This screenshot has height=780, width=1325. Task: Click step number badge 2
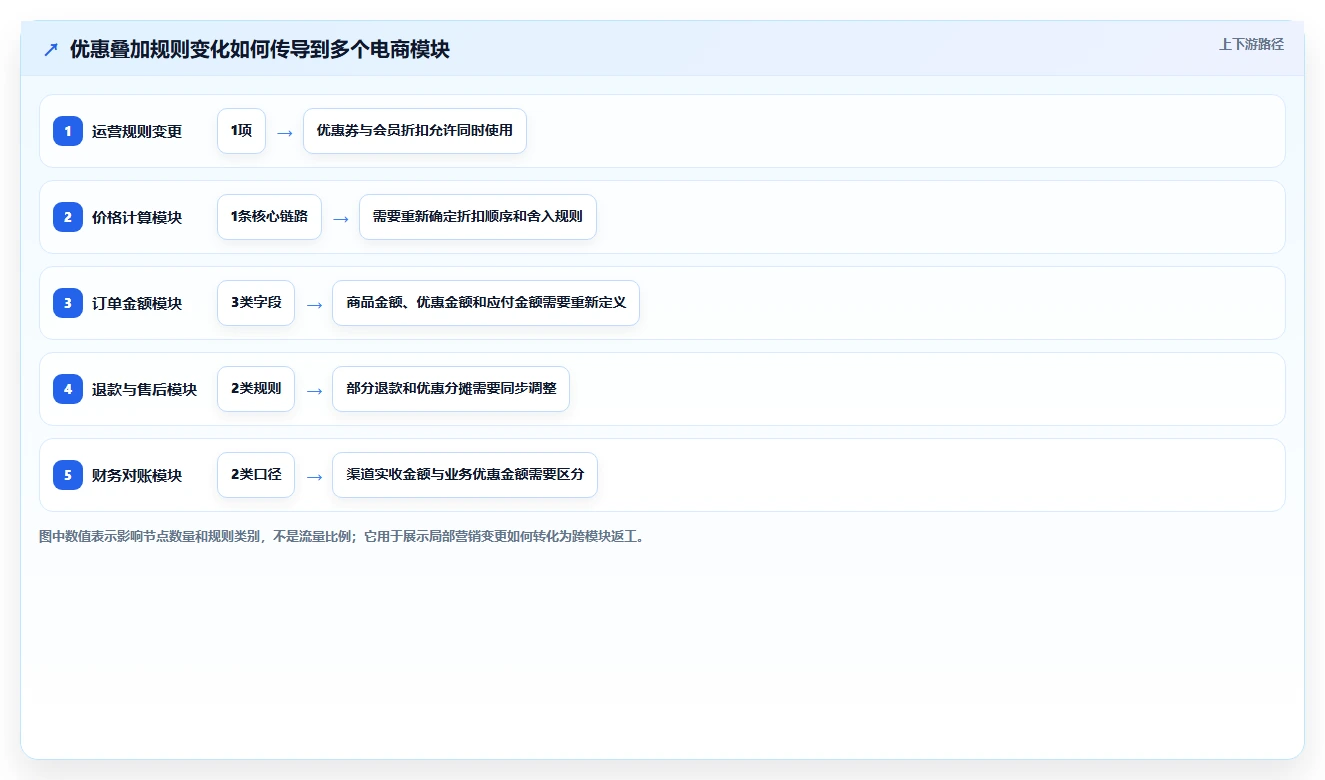click(68, 217)
